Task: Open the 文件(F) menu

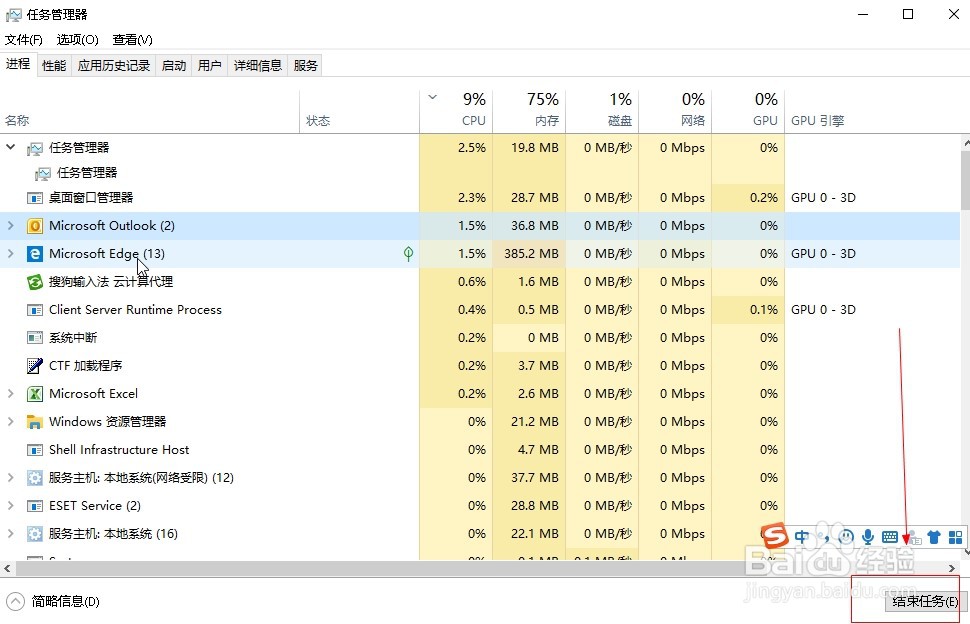Action: (24, 40)
